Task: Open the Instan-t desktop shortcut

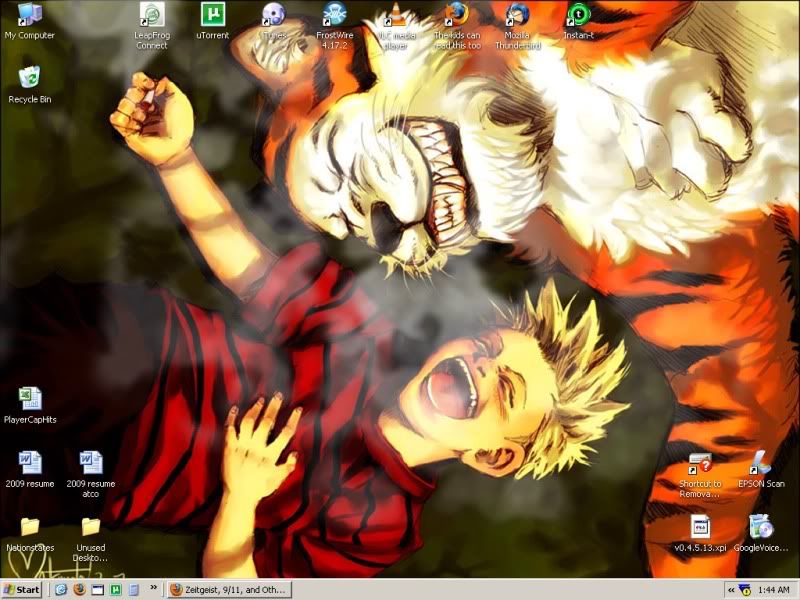Action: [x=579, y=21]
